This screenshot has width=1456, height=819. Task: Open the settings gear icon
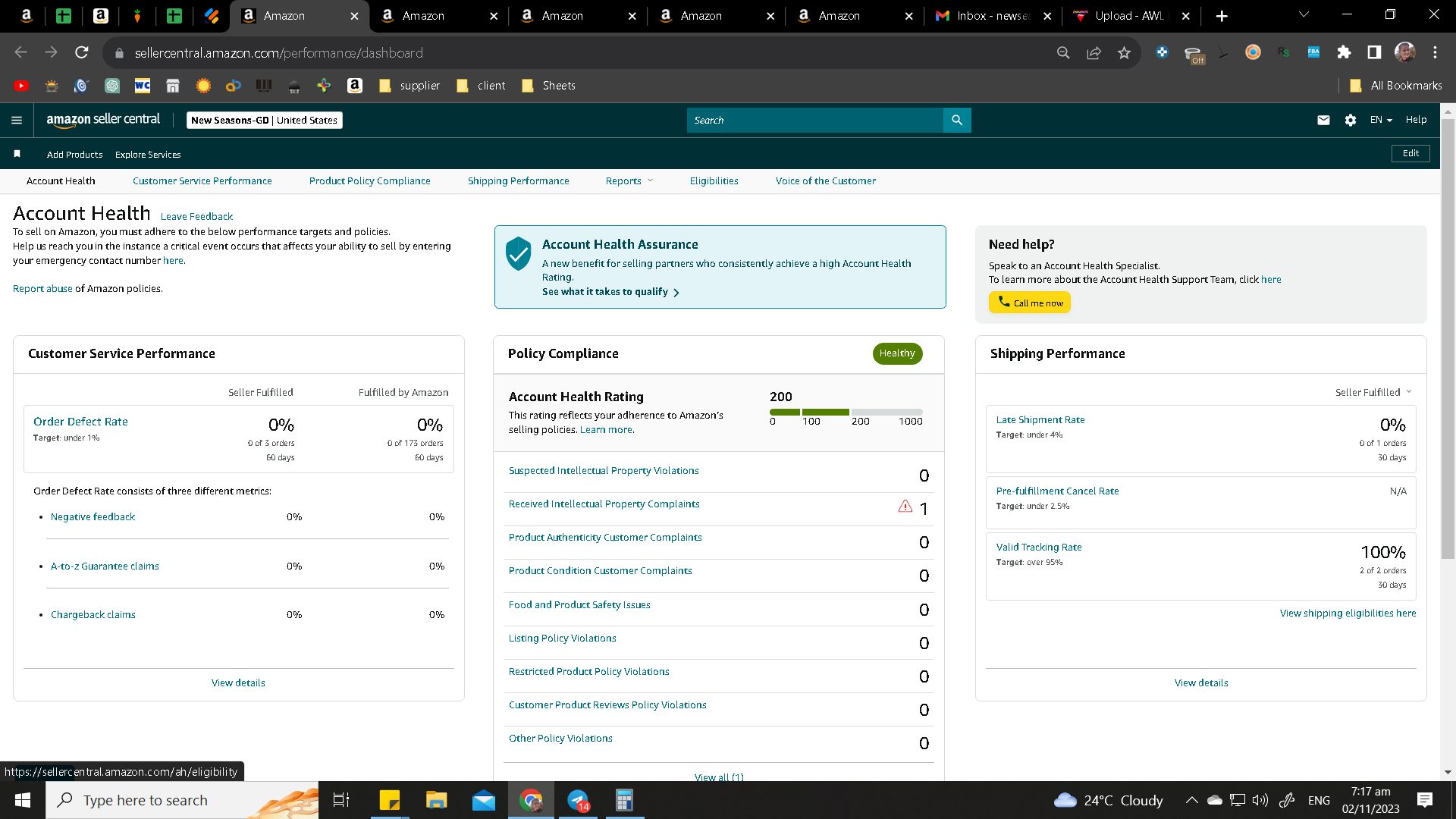[1351, 120]
